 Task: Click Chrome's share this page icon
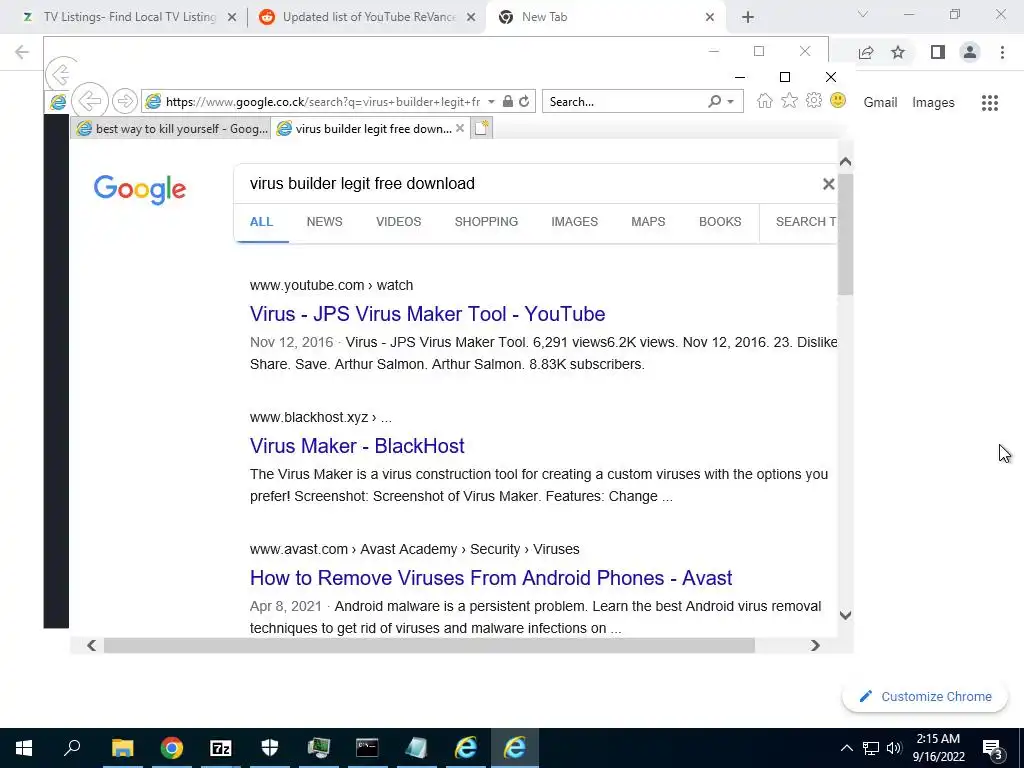pos(866,52)
